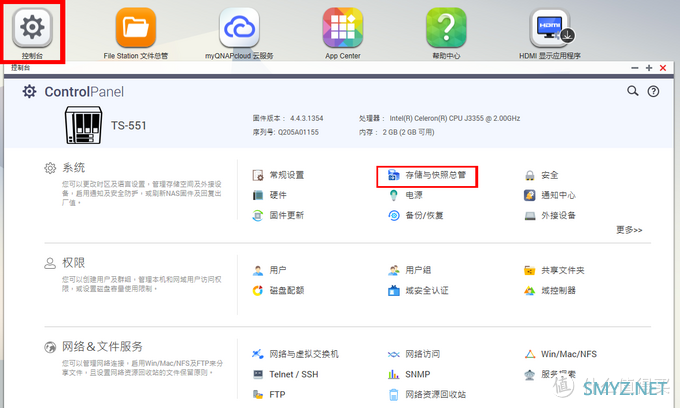Open 电源 power settings
Viewport: 680px width, 408px height.
coord(405,195)
